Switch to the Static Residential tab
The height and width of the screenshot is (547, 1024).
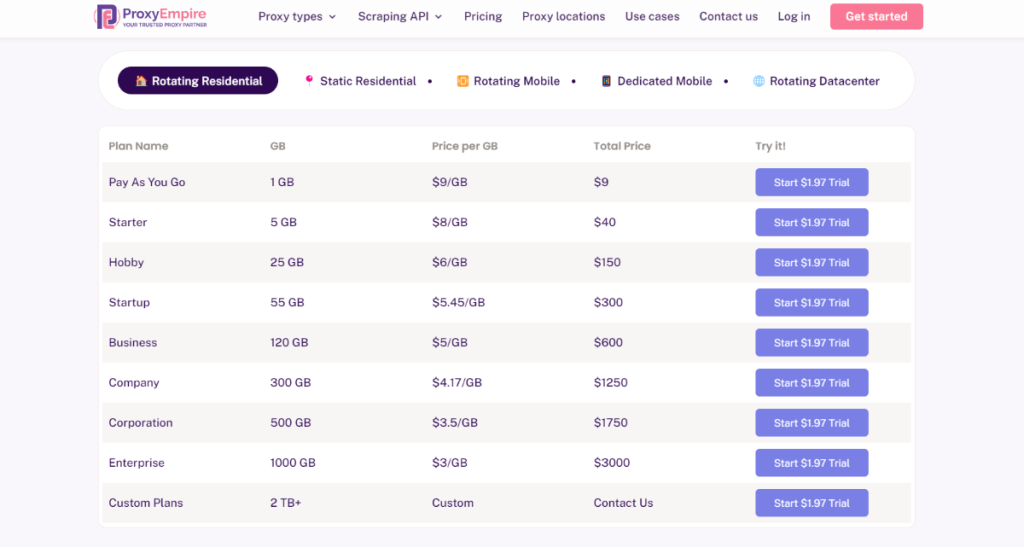click(367, 81)
